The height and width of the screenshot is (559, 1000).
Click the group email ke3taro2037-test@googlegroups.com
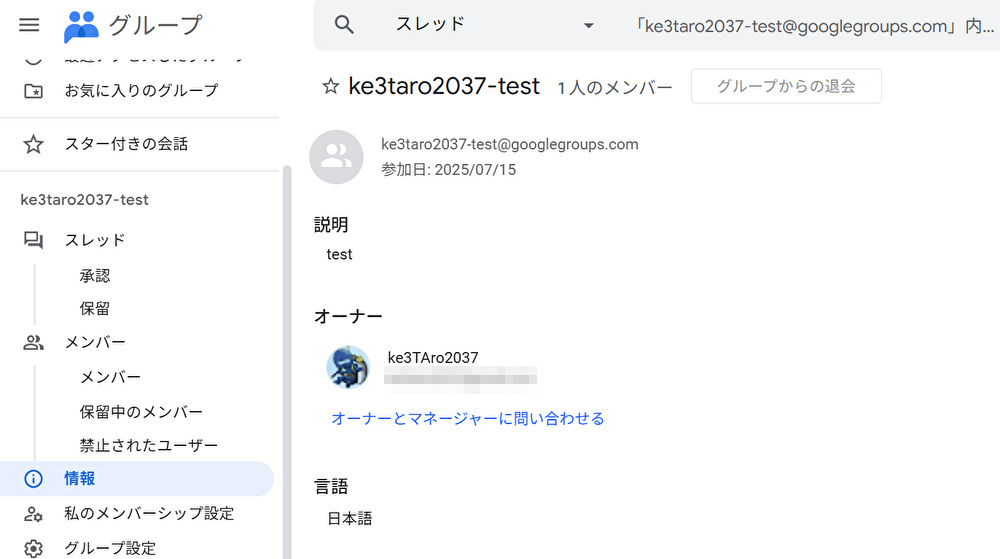(x=510, y=144)
